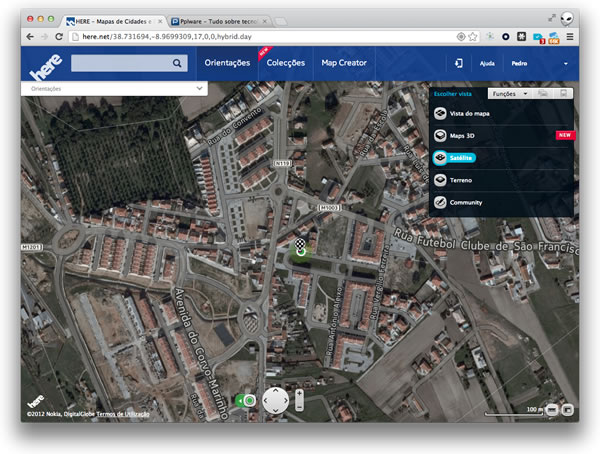Reload the current page
This screenshot has width=600, height=454.
pyautogui.click(x=59, y=37)
